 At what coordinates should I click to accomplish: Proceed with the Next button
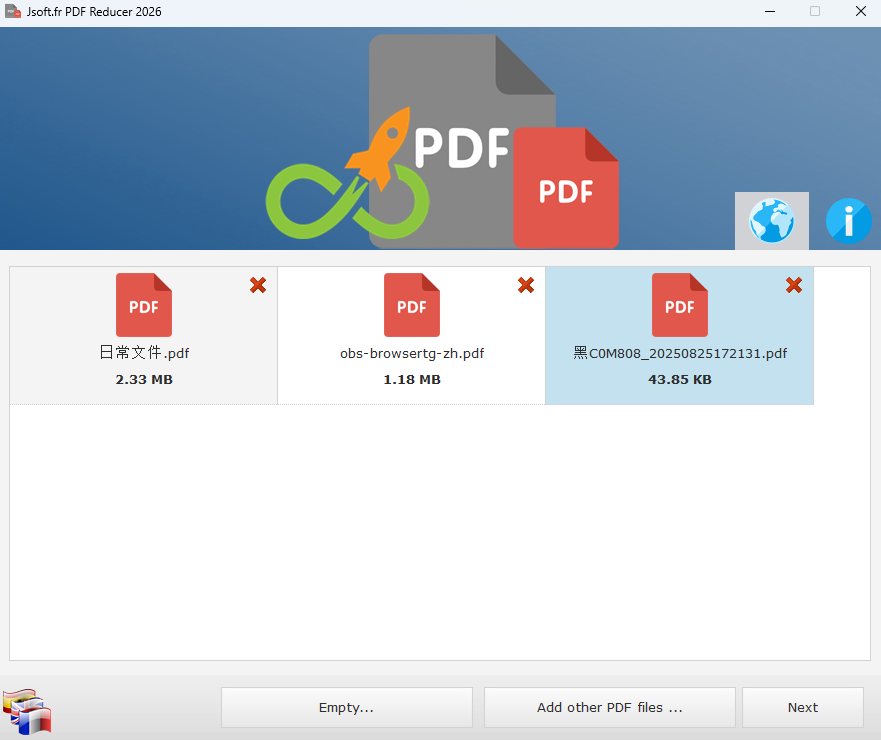[x=802, y=707]
